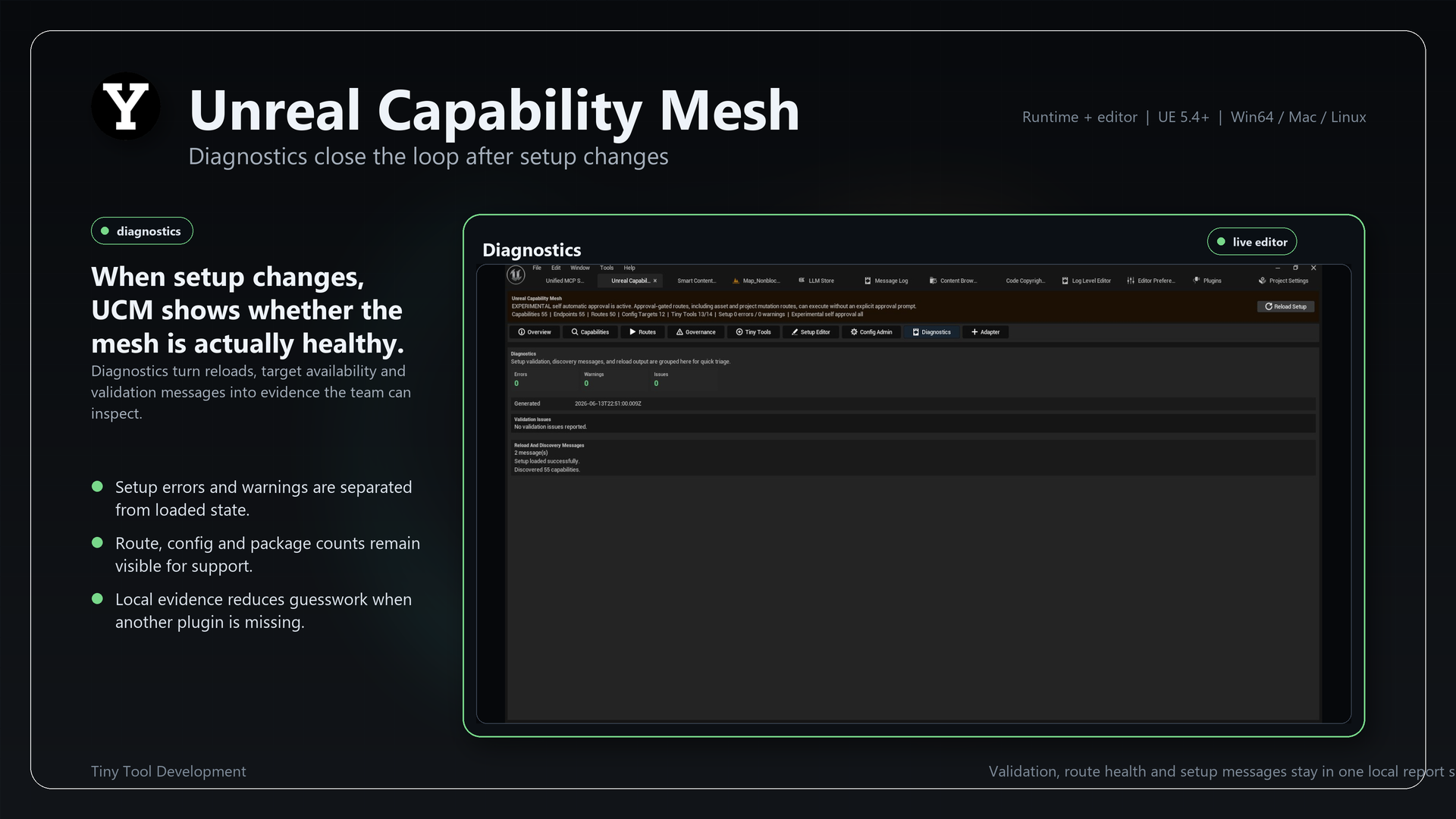This screenshot has height=819, width=1456.
Task: Click the 'live editor' badge
Action: coord(1252,242)
